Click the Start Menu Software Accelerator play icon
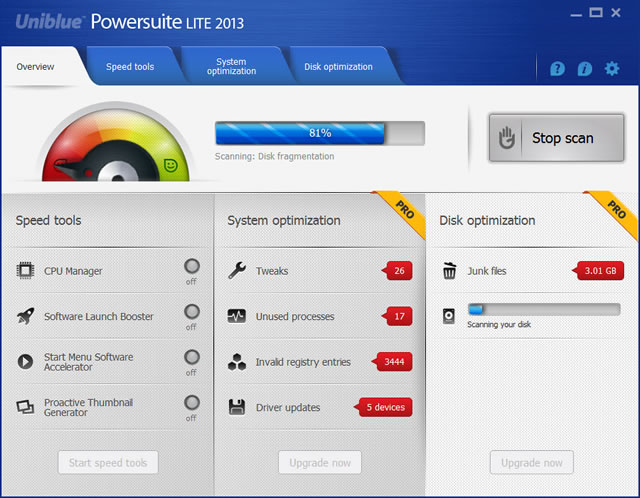This screenshot has width=640, height=498. click(25, 361)
